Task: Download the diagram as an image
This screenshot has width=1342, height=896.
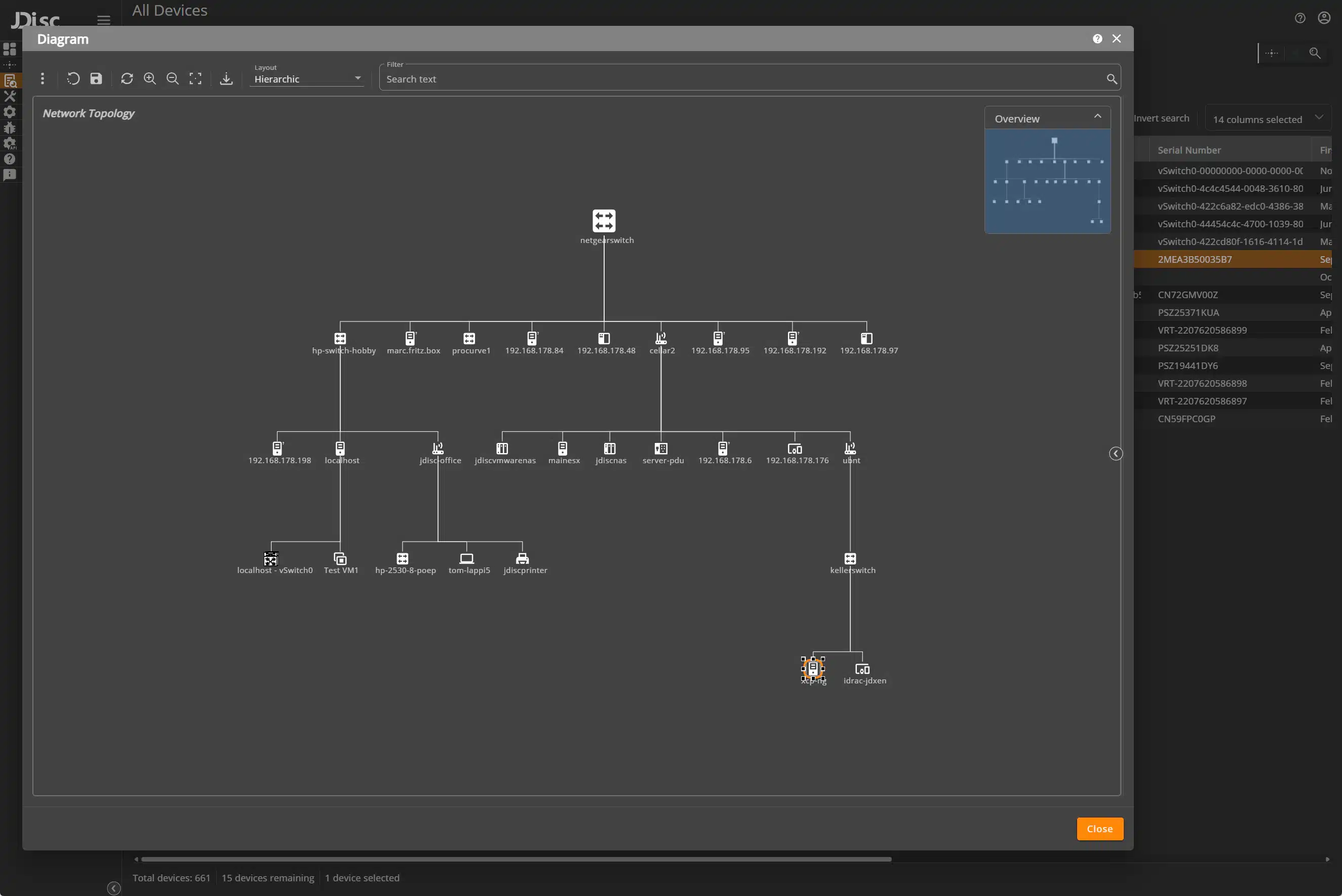Action: (x=226, y=78)
